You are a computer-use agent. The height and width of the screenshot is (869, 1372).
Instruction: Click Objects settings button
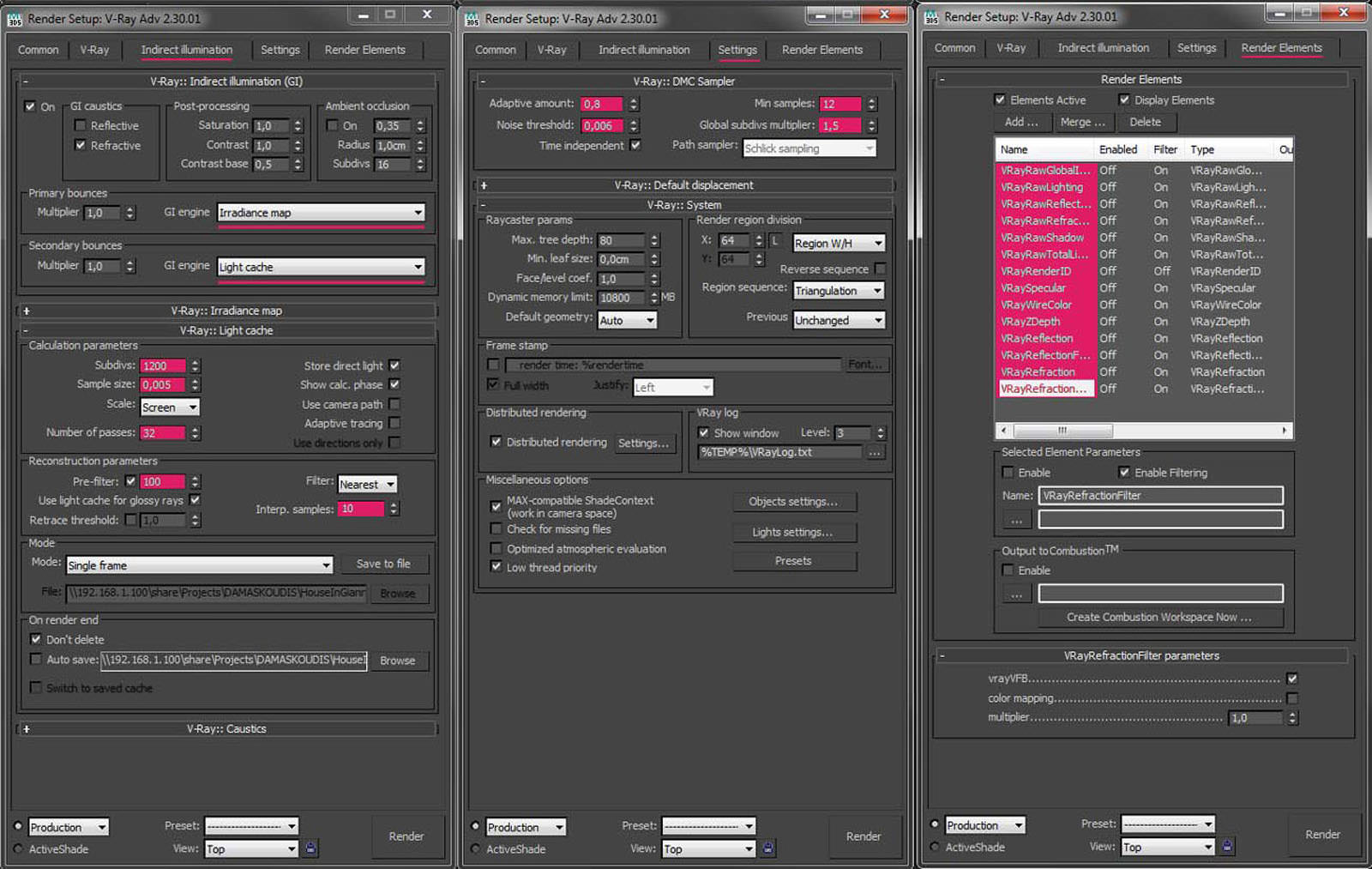coord(793,502)
